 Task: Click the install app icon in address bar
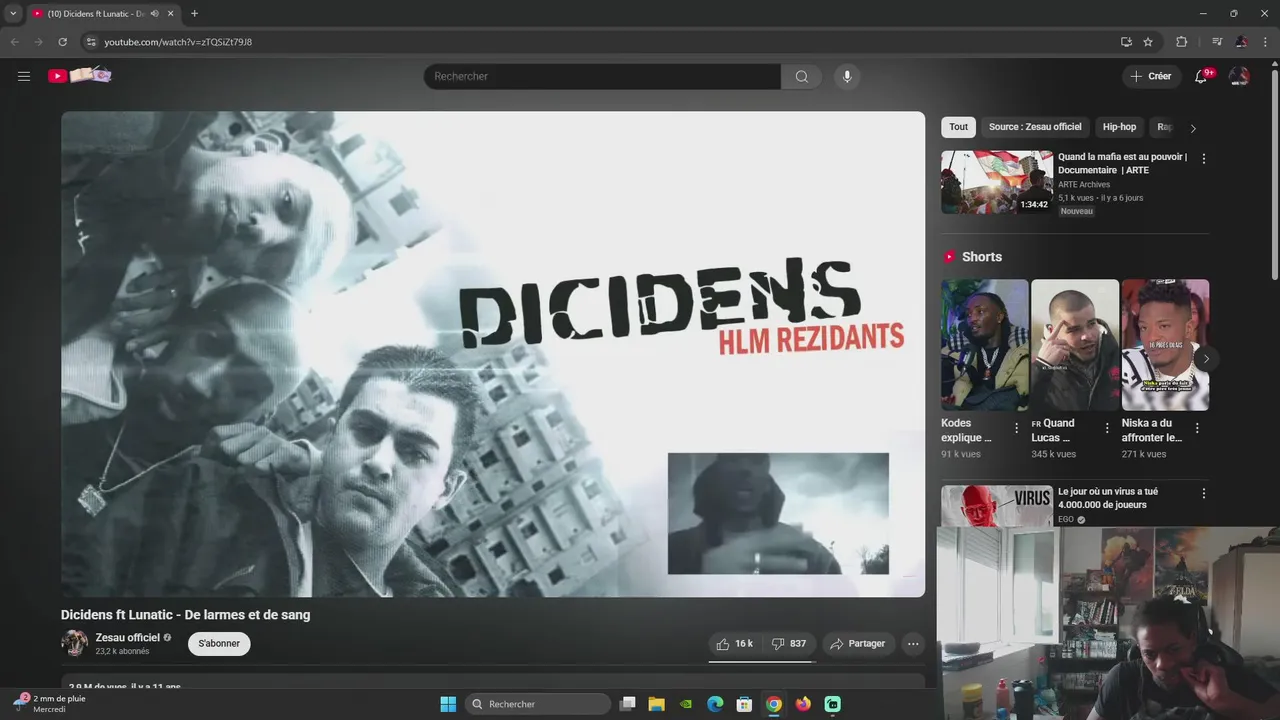1126,42
